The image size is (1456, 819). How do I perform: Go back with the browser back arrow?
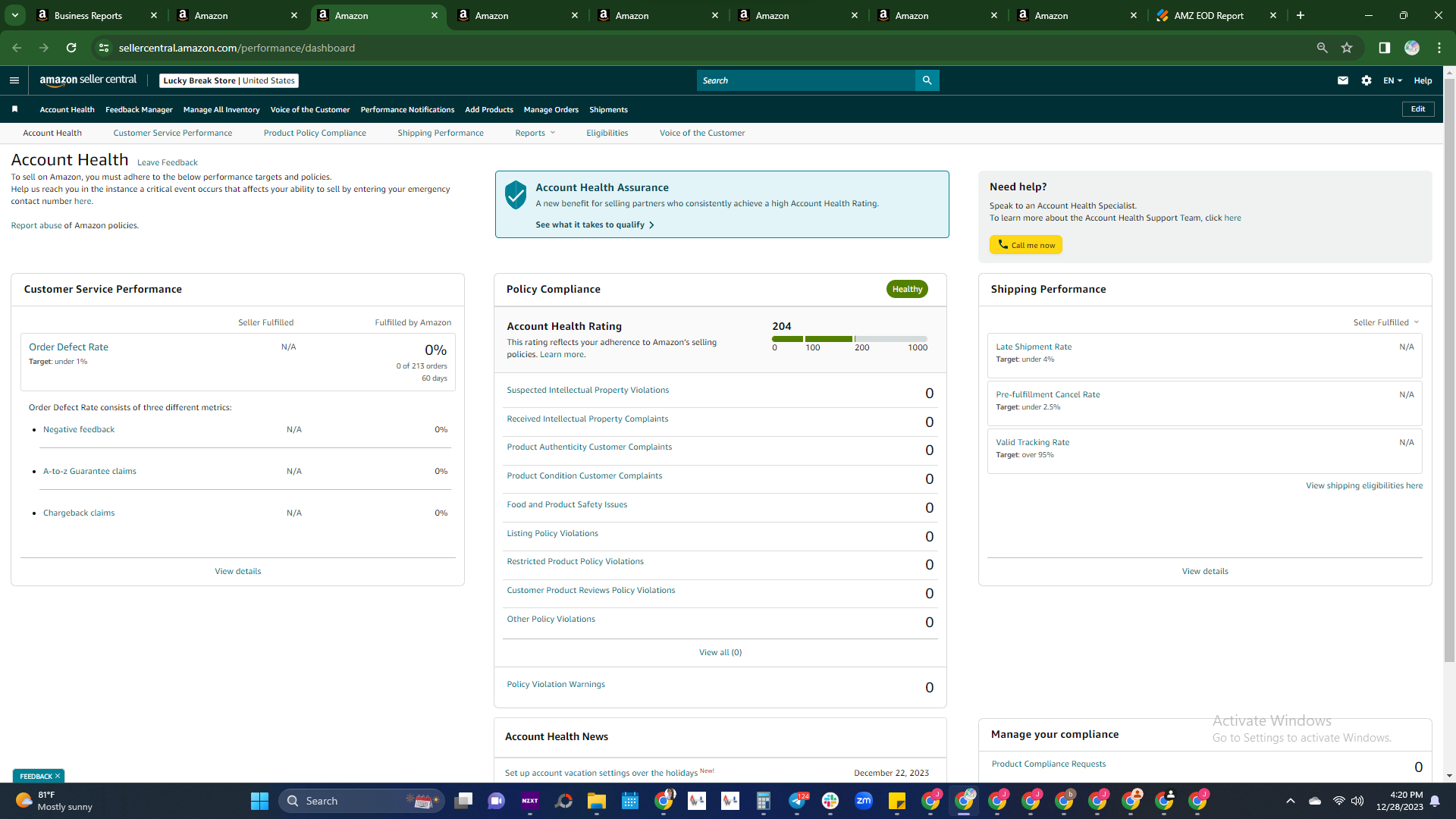(17, 48)
